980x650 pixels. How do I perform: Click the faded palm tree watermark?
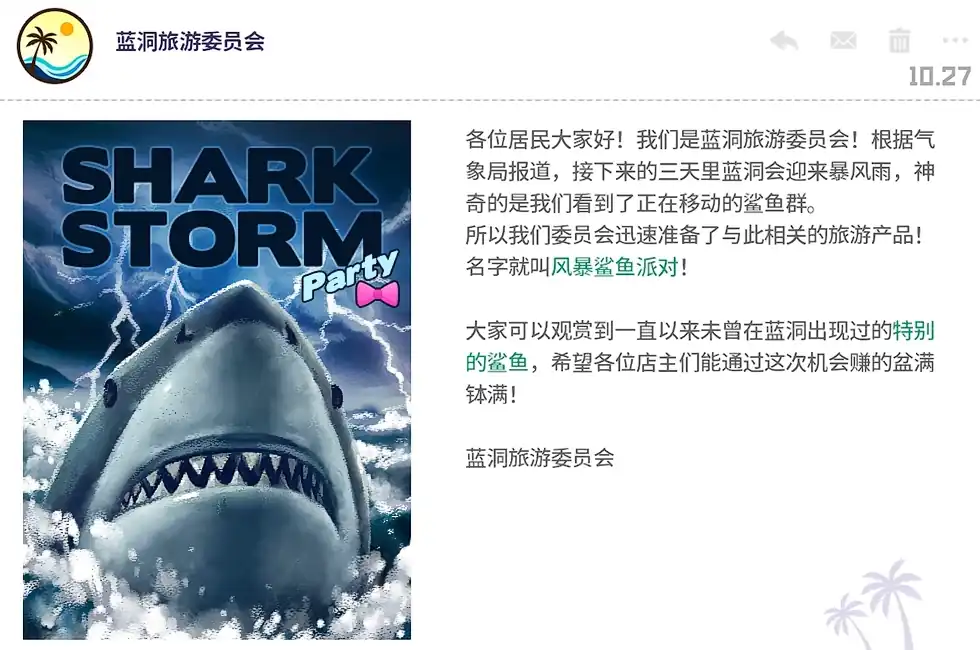[873, 603]
